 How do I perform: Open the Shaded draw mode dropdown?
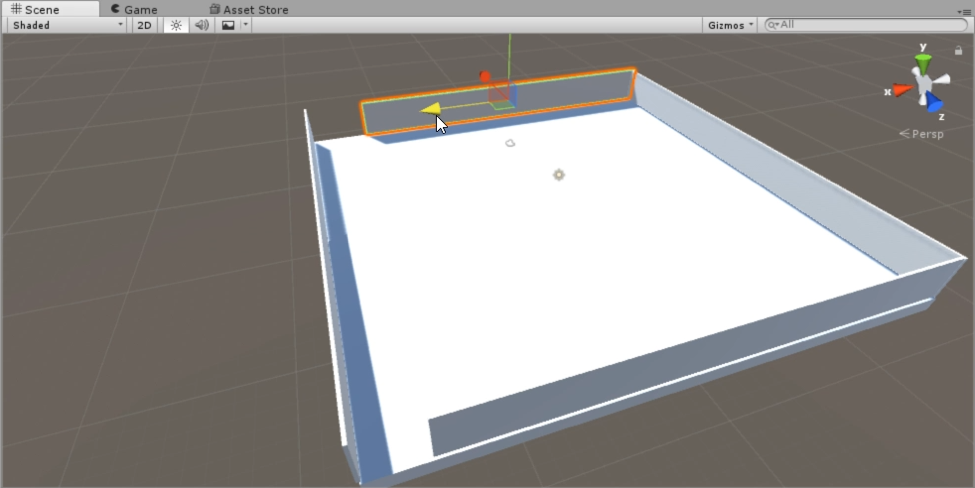pos(67,25)
